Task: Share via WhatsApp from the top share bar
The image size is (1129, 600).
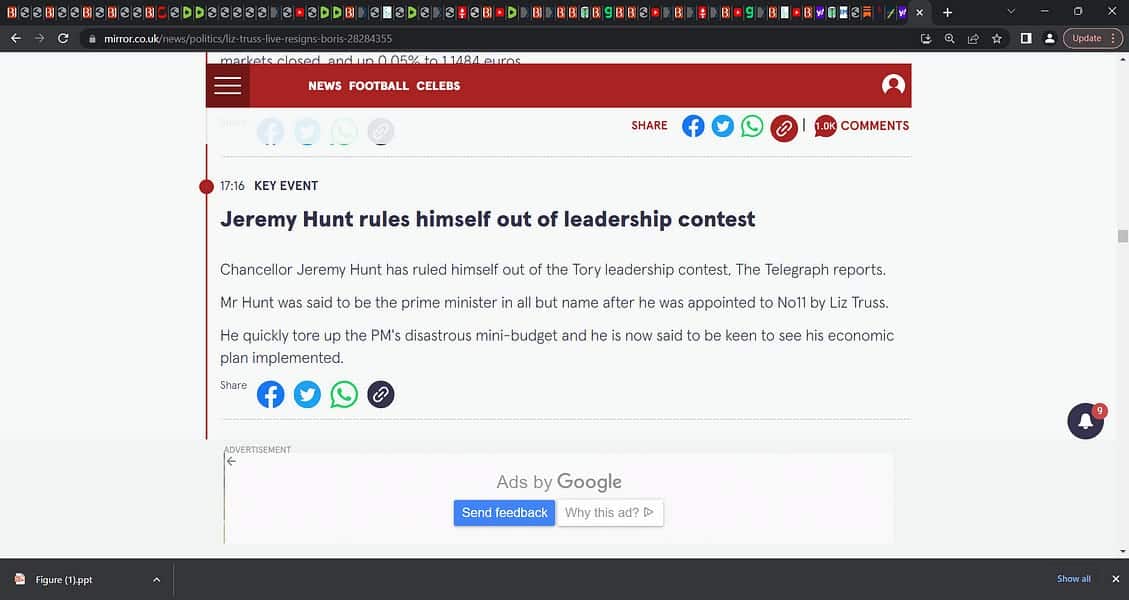Action: tap(752, 126)
